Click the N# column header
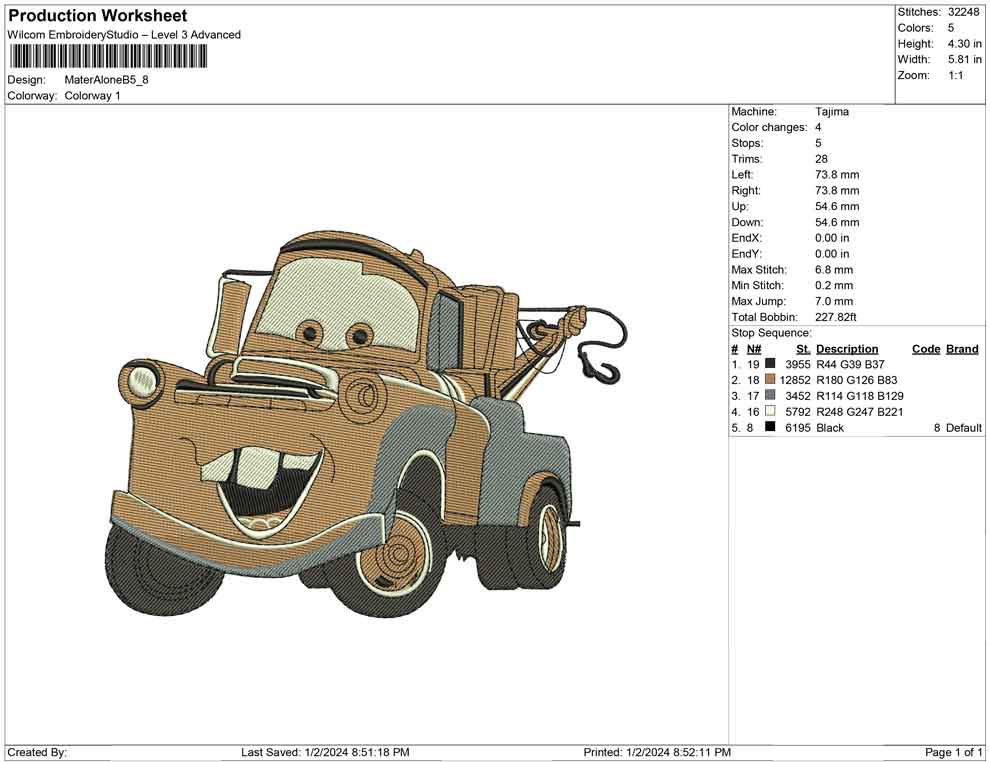990x762 pixels. 754,349
